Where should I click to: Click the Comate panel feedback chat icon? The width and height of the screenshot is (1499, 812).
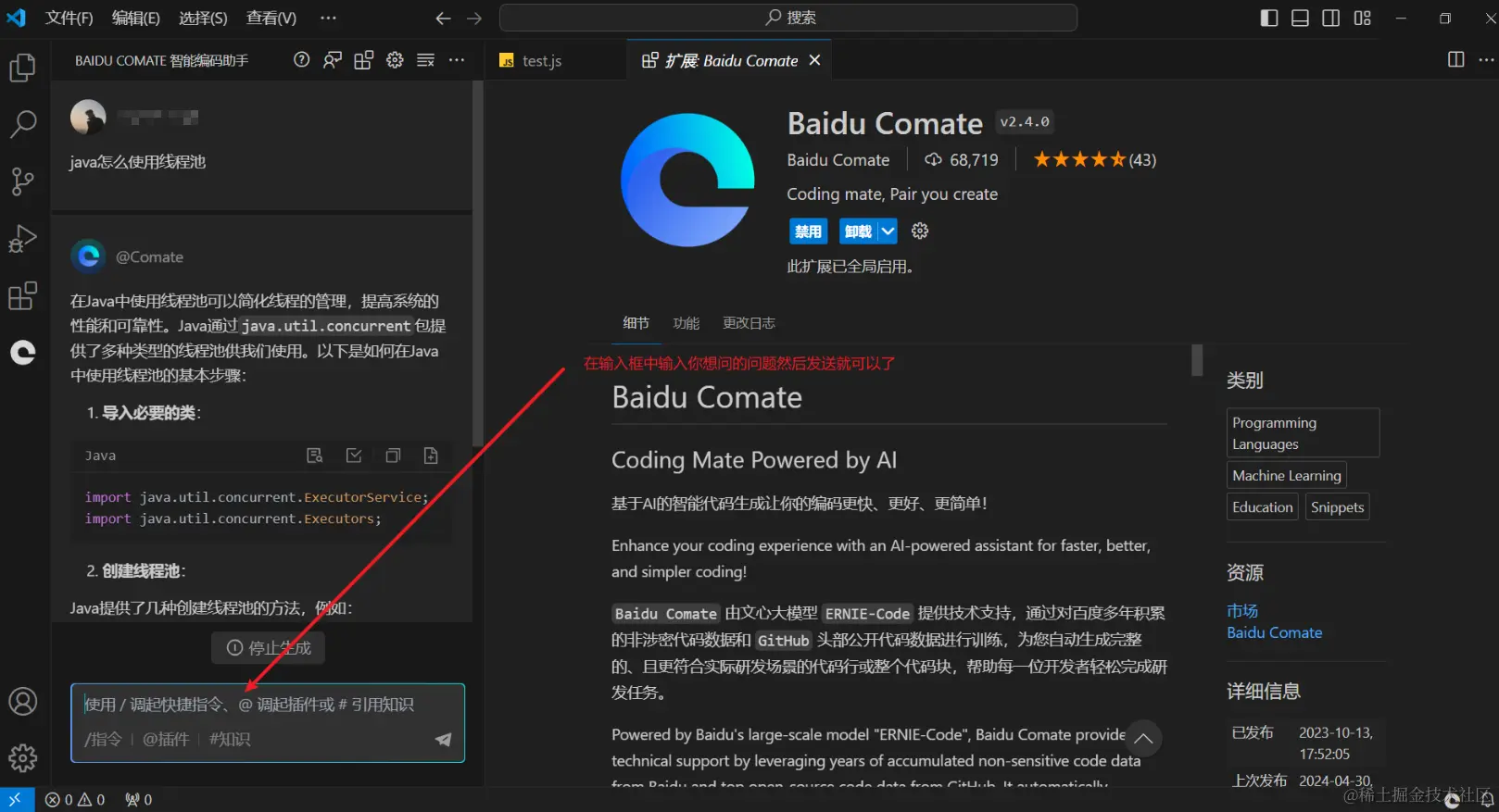(333, 60)
